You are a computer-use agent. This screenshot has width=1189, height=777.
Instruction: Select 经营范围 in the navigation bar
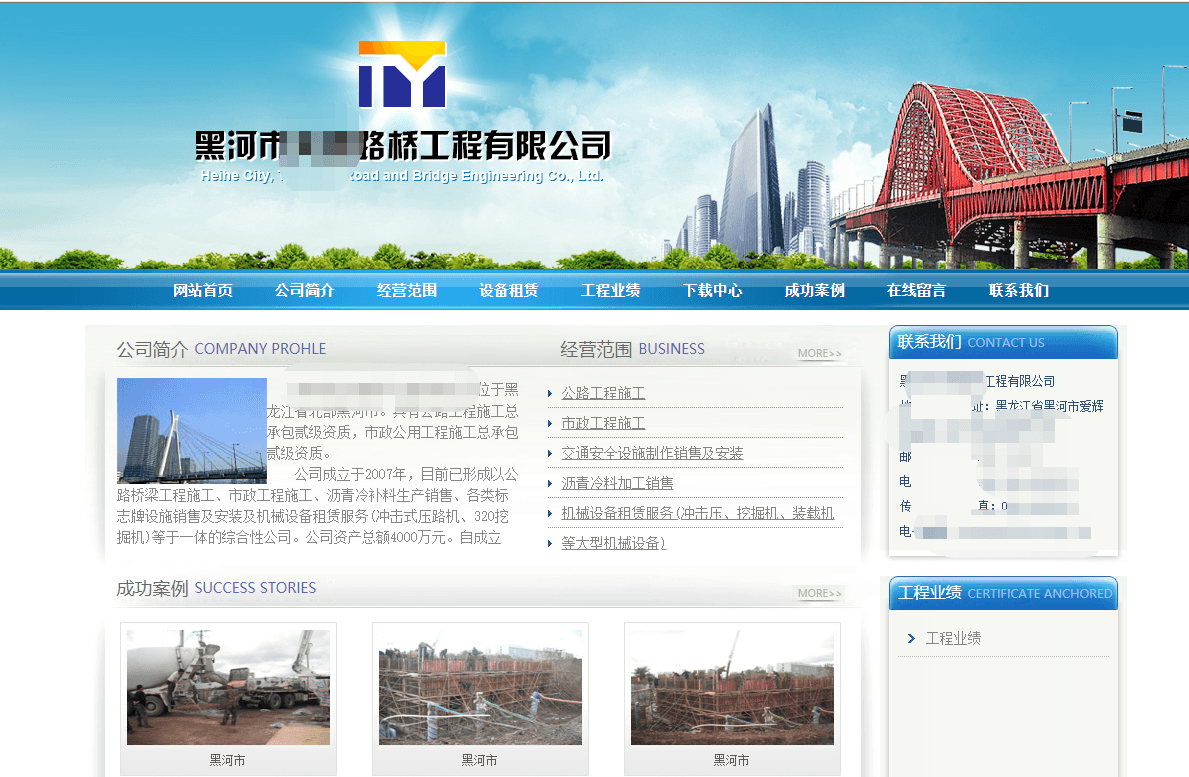[x=407, y=291]
